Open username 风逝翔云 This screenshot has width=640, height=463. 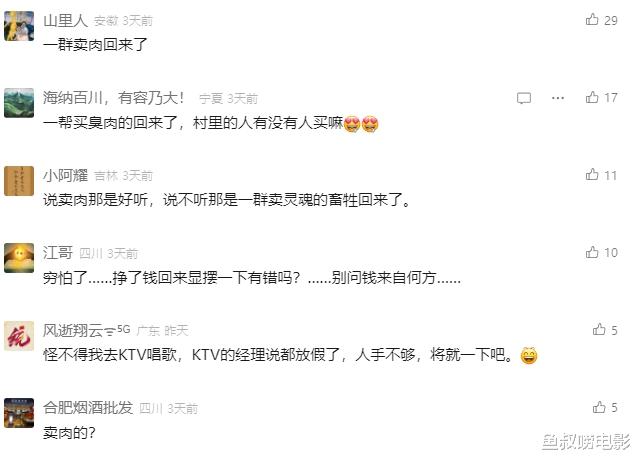pyautogui.click(x=73, y=330)
